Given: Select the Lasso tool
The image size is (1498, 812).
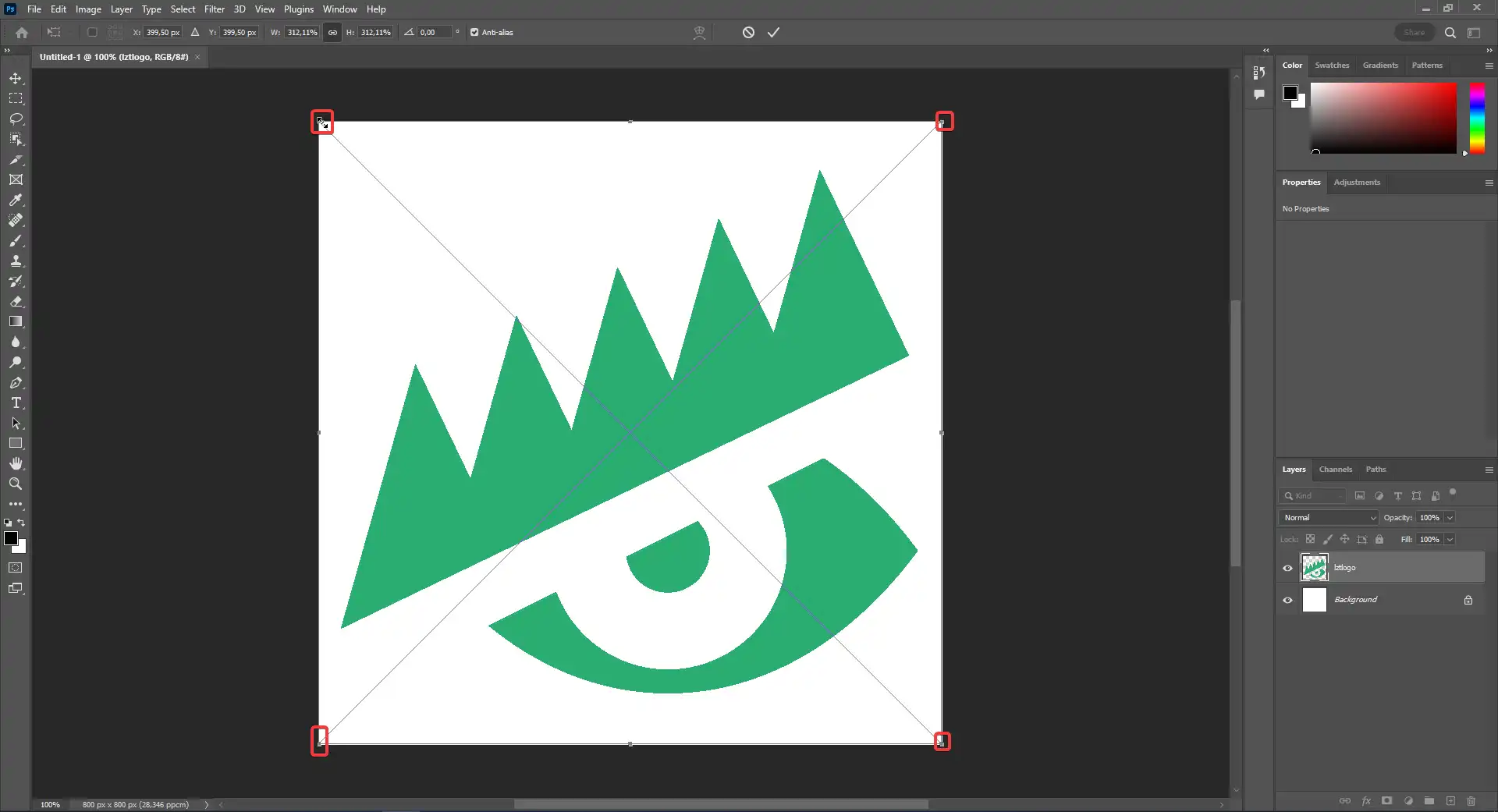Looking at the screenshot, I should pos(16,119).
